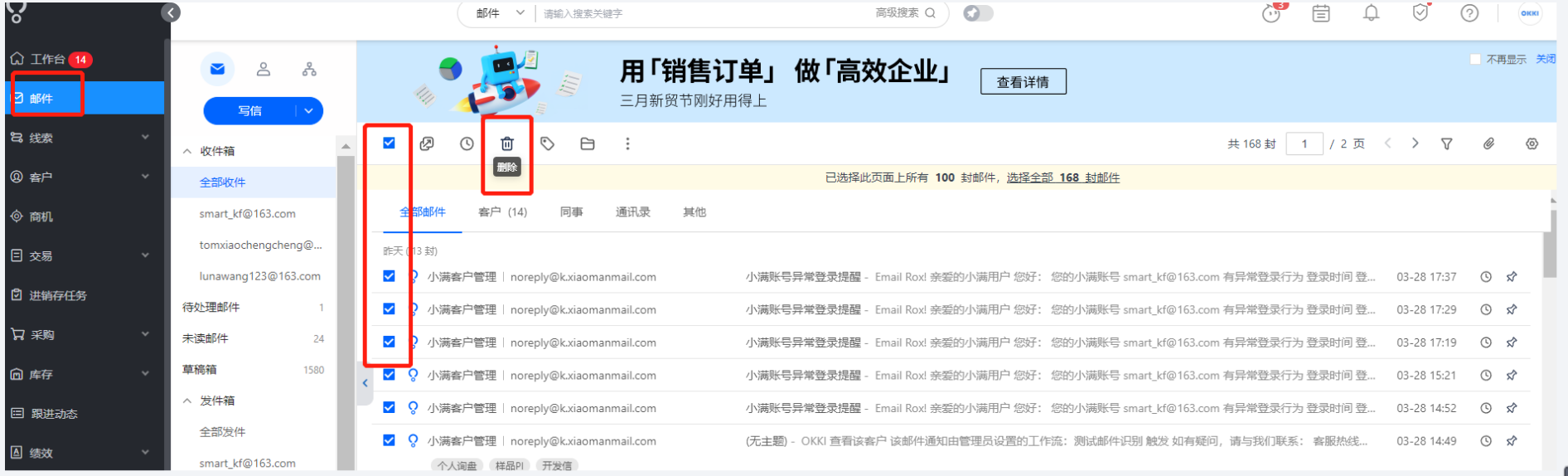Click the search keyword input box
Viewport: 1568px width, 476px height.
pos(704,13)
